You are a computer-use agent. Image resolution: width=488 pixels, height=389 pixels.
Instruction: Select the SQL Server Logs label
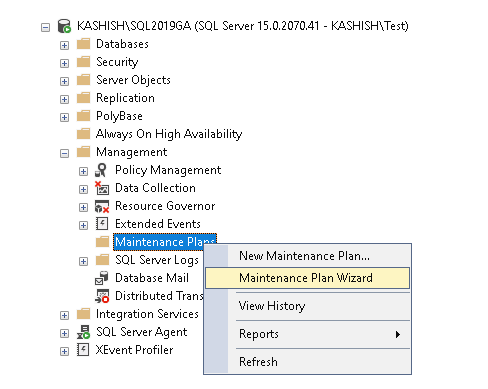(x=157, y=260)
